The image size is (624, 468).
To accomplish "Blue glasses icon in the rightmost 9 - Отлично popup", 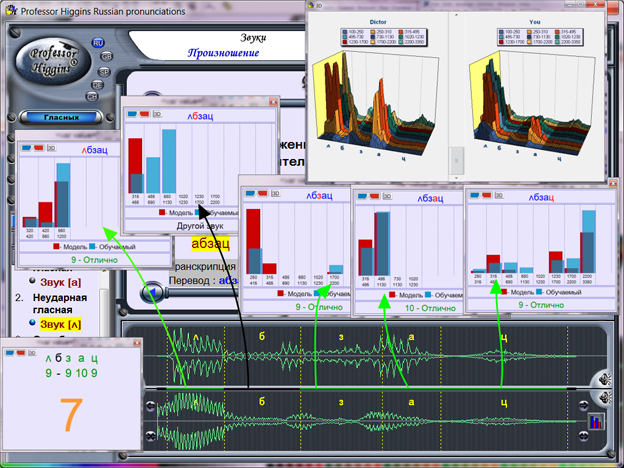I will [x=474, y=195].
